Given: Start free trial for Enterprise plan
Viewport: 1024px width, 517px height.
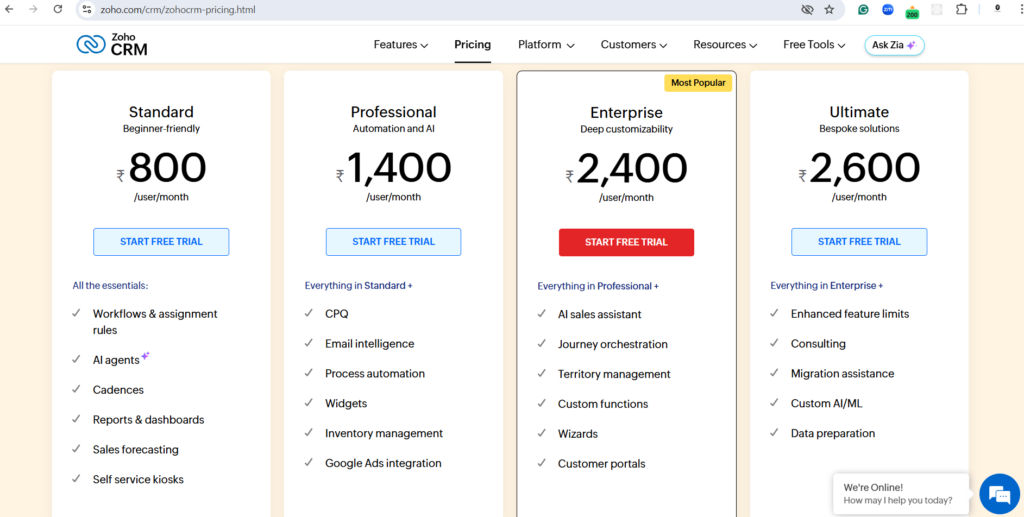Looking at the screenshot, I should pos(626,242).
